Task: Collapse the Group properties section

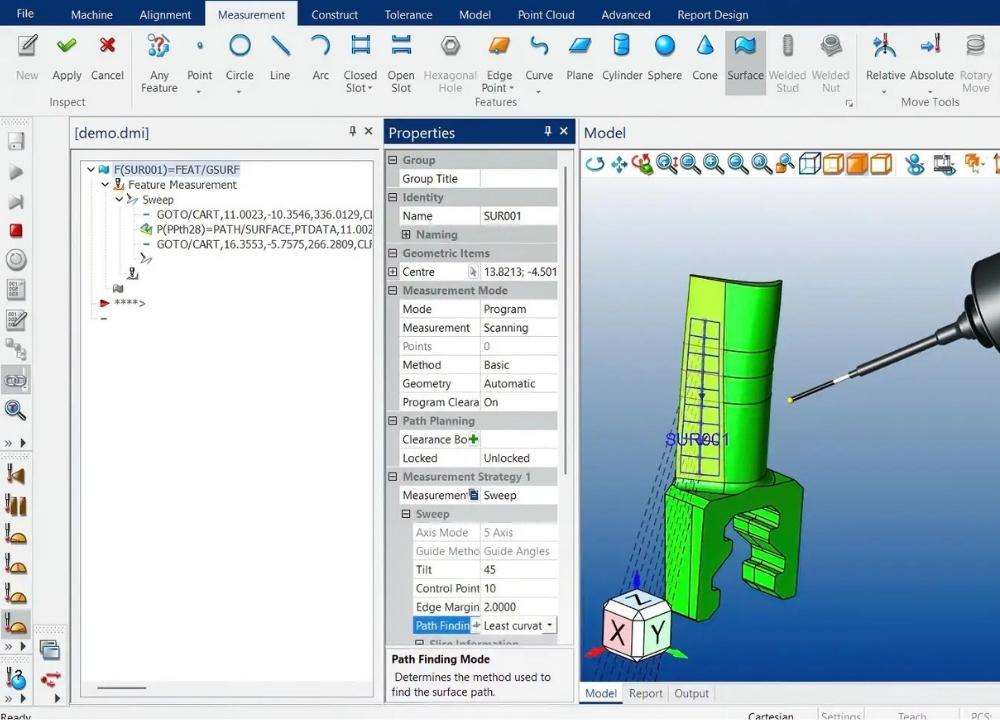Action: pos(393,160)
